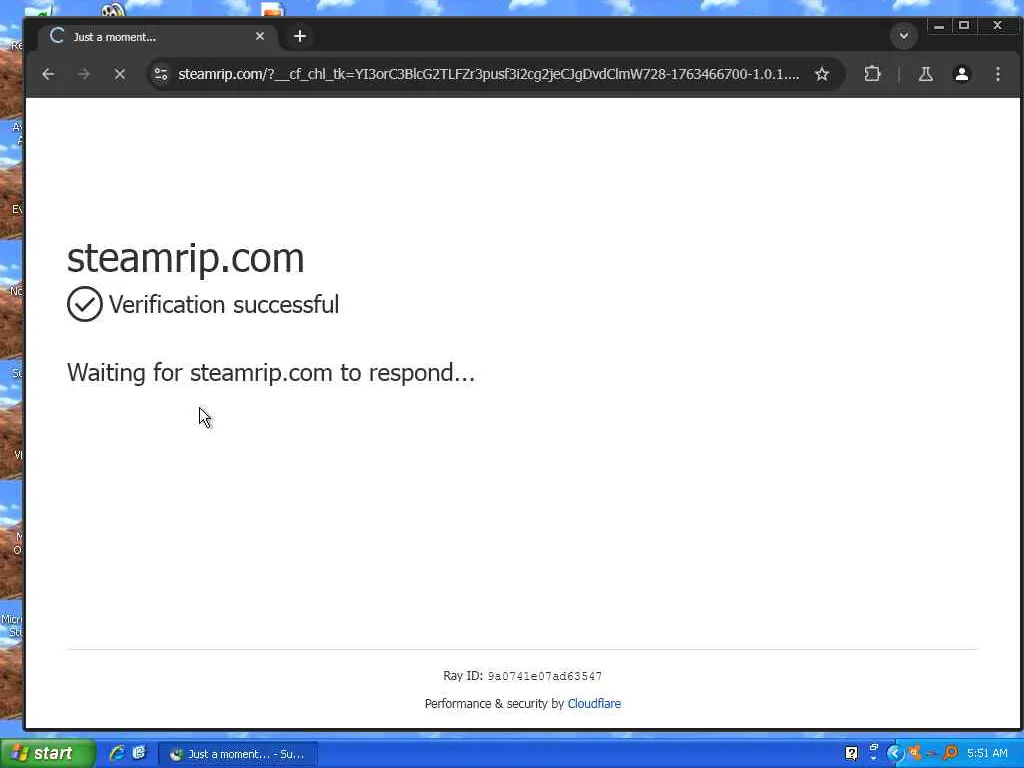Stop loading the page

point(120,74)
